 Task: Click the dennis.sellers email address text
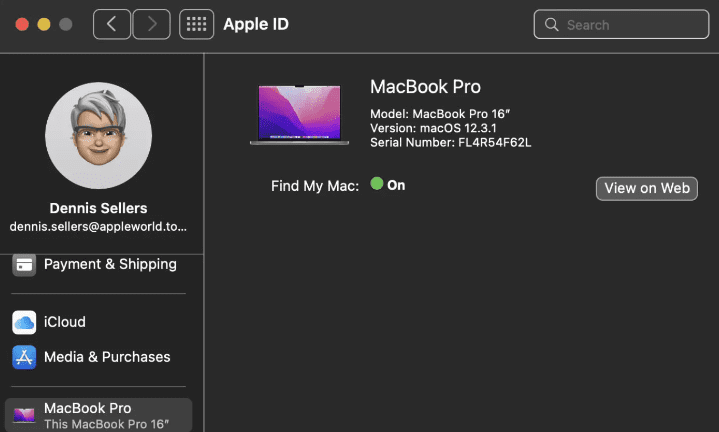pyautogui.click(x=98, y=227)
